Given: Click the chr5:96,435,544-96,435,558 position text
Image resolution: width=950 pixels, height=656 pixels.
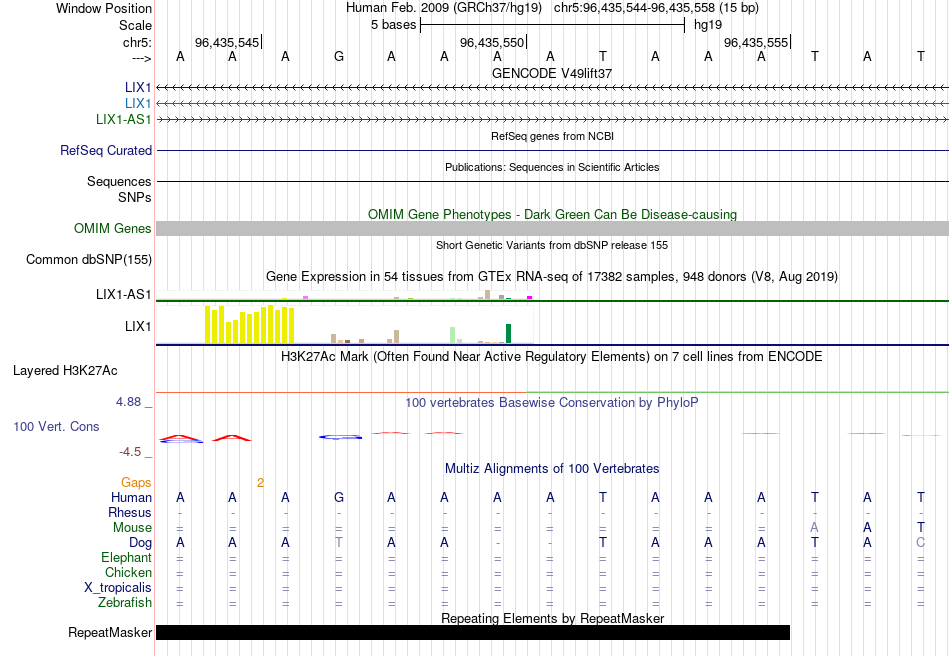Looking at the screenshot, I should [x=656, y=8].
